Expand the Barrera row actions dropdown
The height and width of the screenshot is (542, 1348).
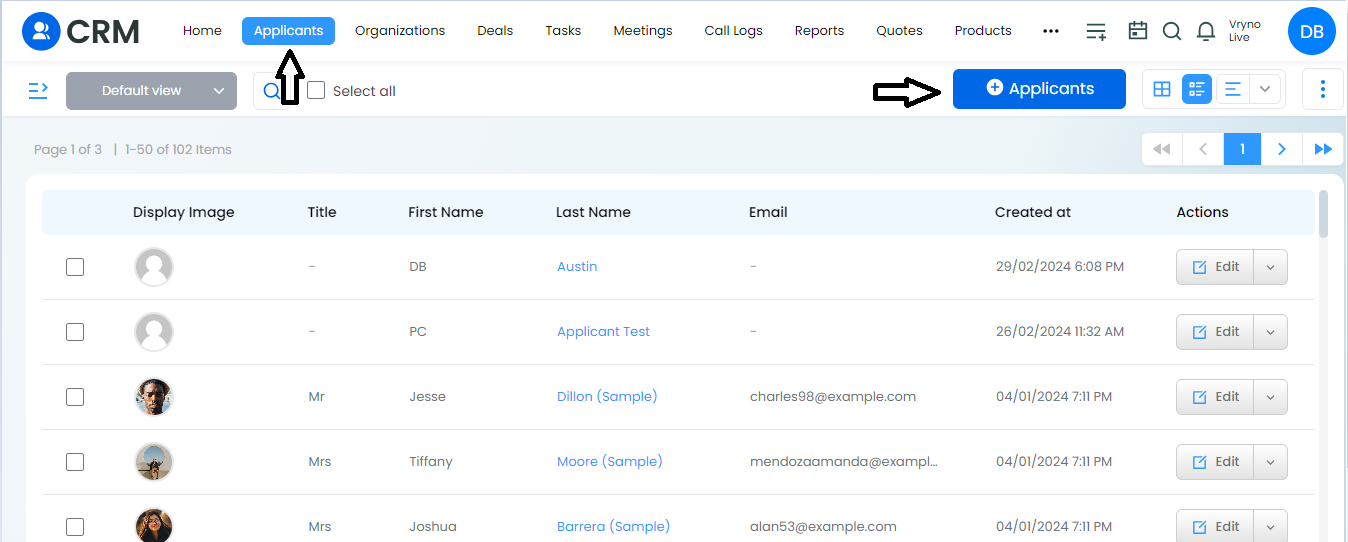click(1270, 527)
